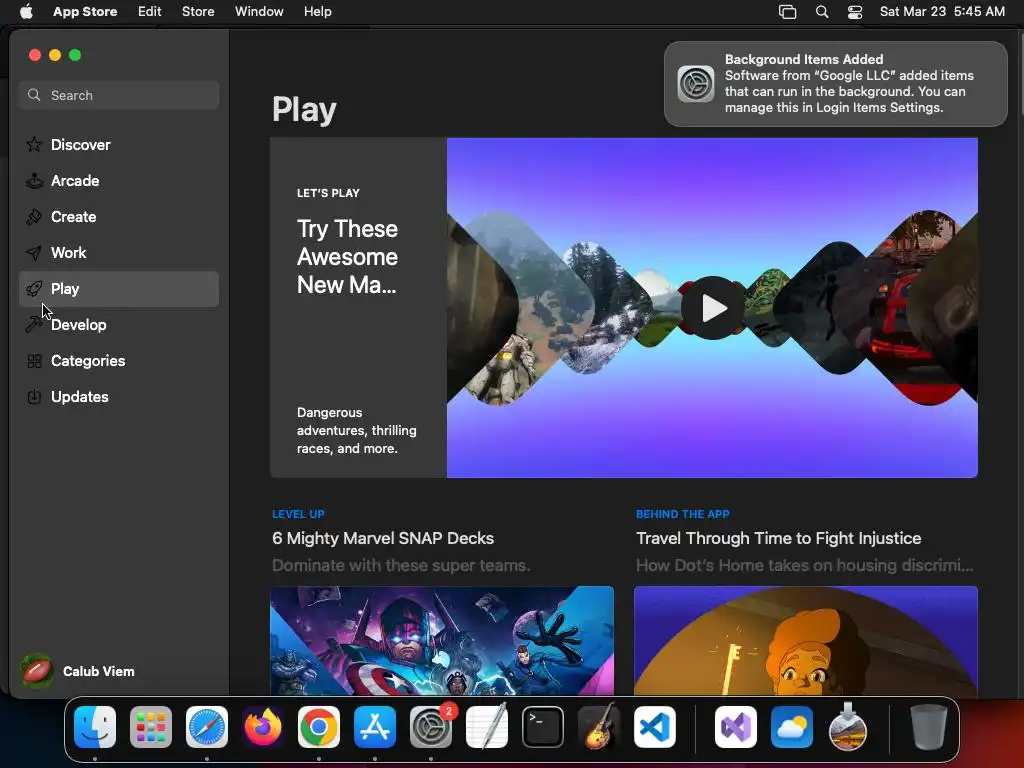Click Stage Manager icon in menu bar
This screenshot has width=1024, height=768.
(x=788, y=12)
